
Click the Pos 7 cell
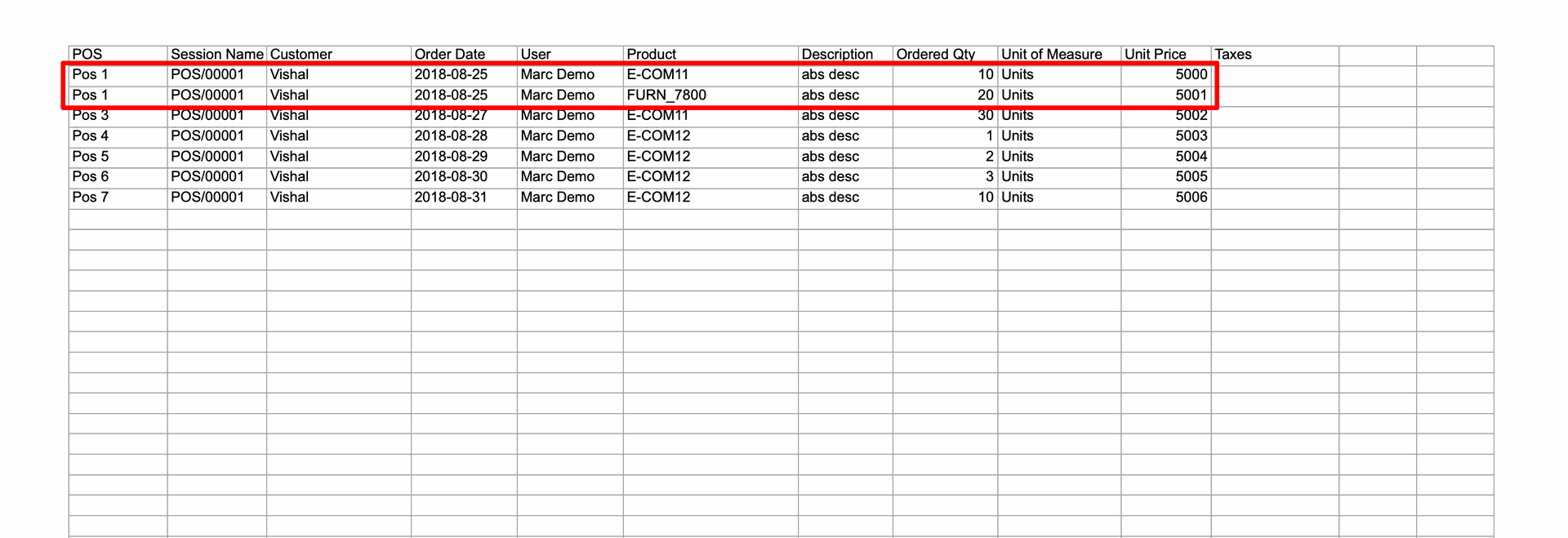coord(118,198)
